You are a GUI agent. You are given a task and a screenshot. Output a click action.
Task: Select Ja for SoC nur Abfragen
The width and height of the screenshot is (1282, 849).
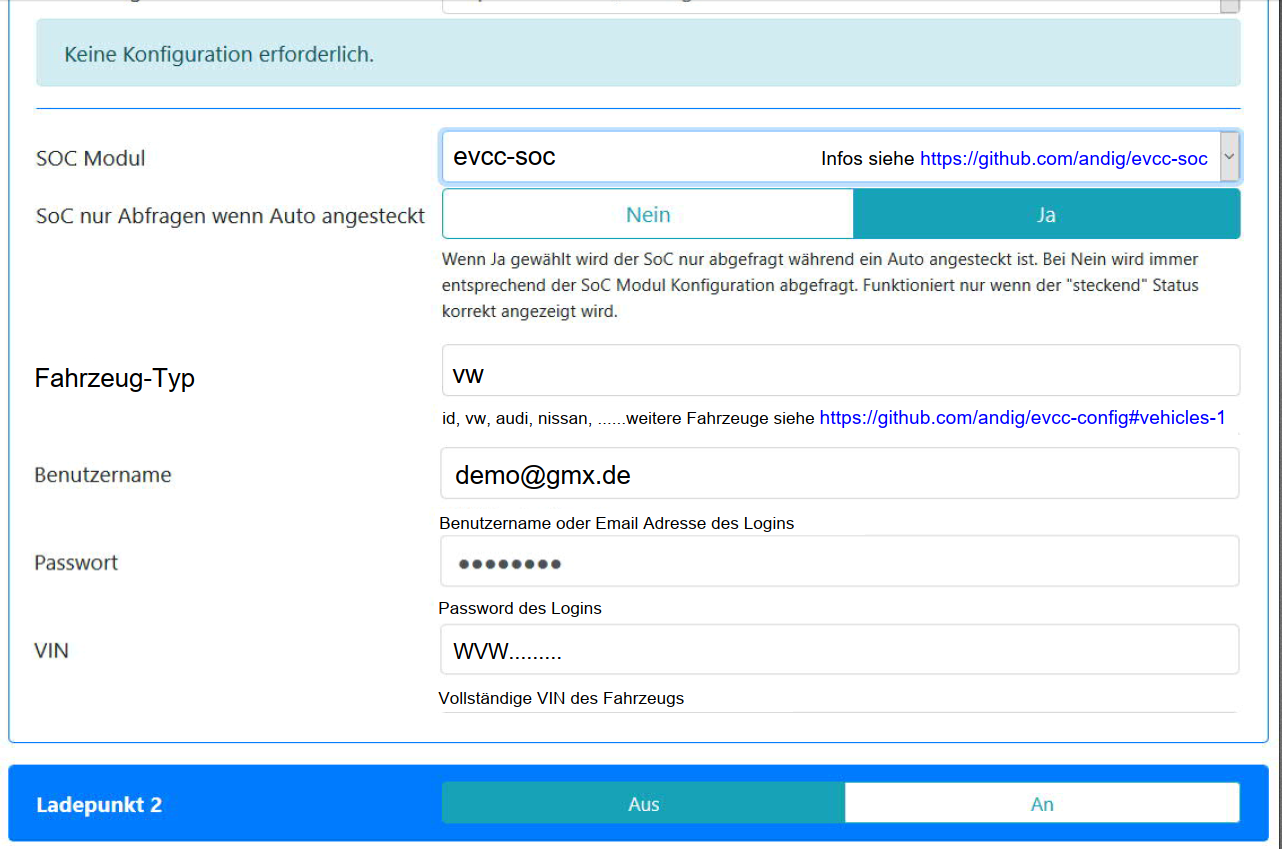click(x=1046, y=215)
